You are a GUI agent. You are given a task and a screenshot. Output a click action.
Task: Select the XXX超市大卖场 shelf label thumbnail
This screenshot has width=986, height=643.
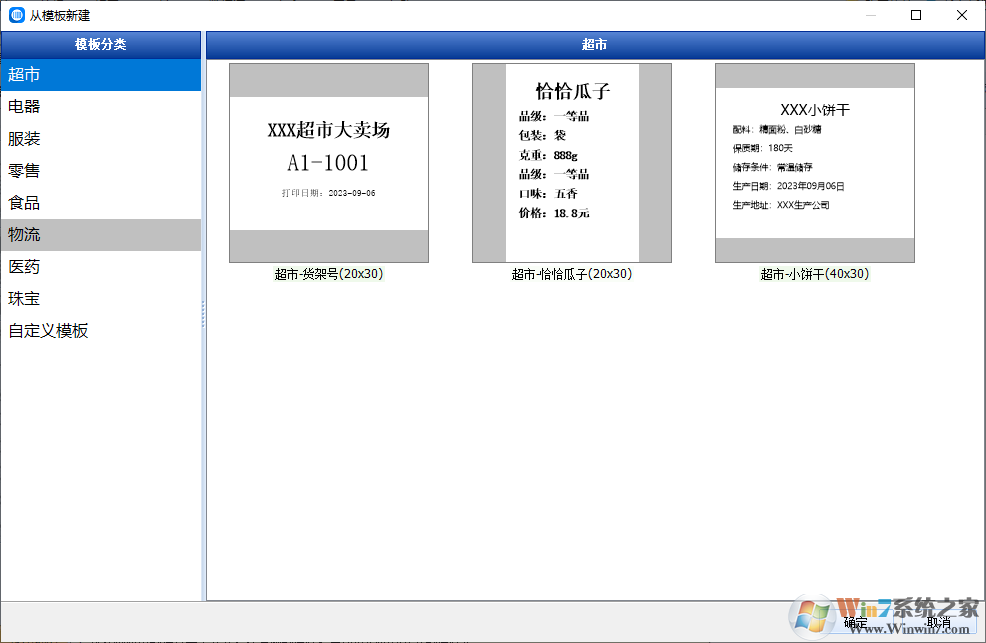tap(329, 163)
